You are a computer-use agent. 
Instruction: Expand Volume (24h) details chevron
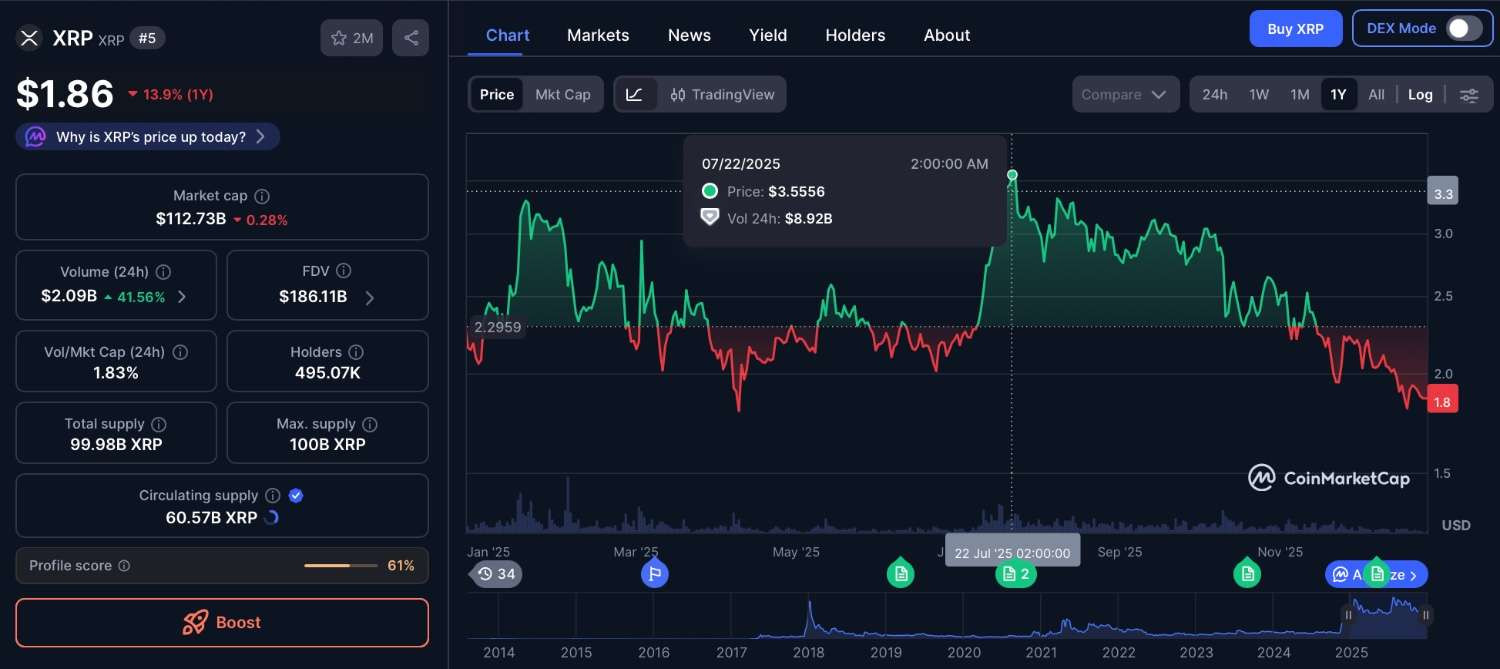[x=182, y=297]
